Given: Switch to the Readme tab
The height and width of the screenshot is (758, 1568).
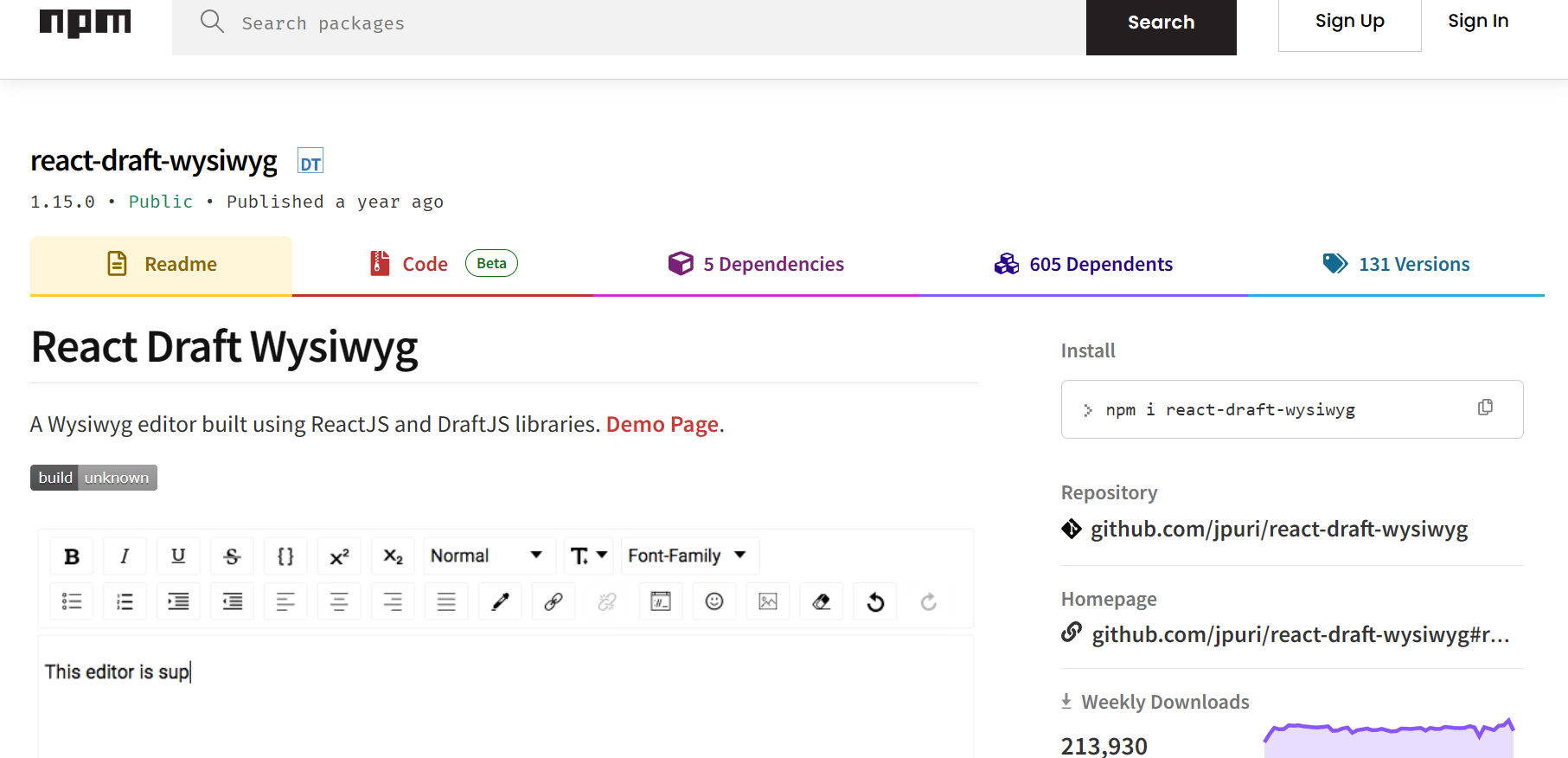Looking at the screenshot, I should [x=162, y=264].
